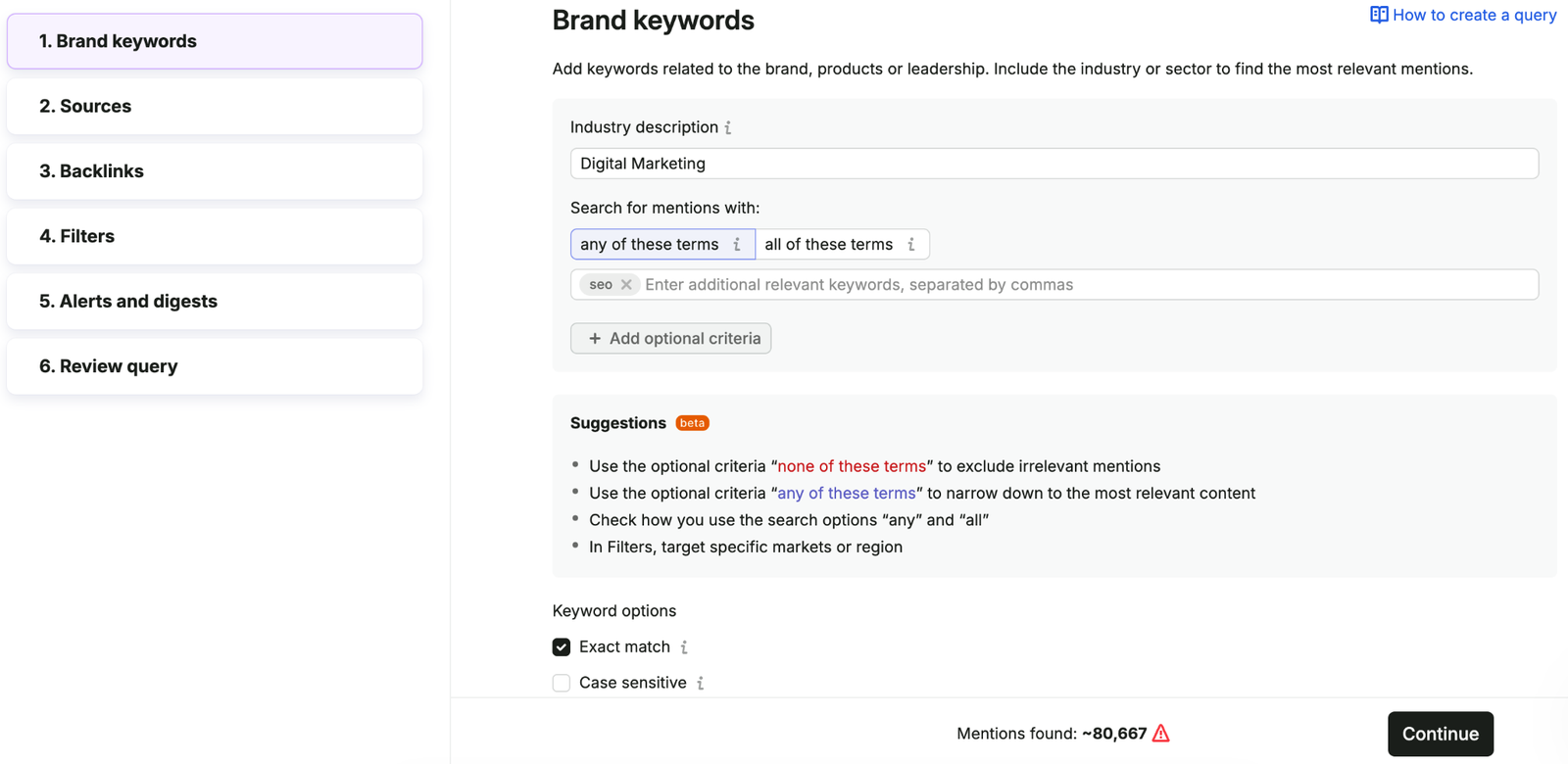The image size is (1568, 764).
Task: Open the 2. Sources step
Action: point(215,106)
